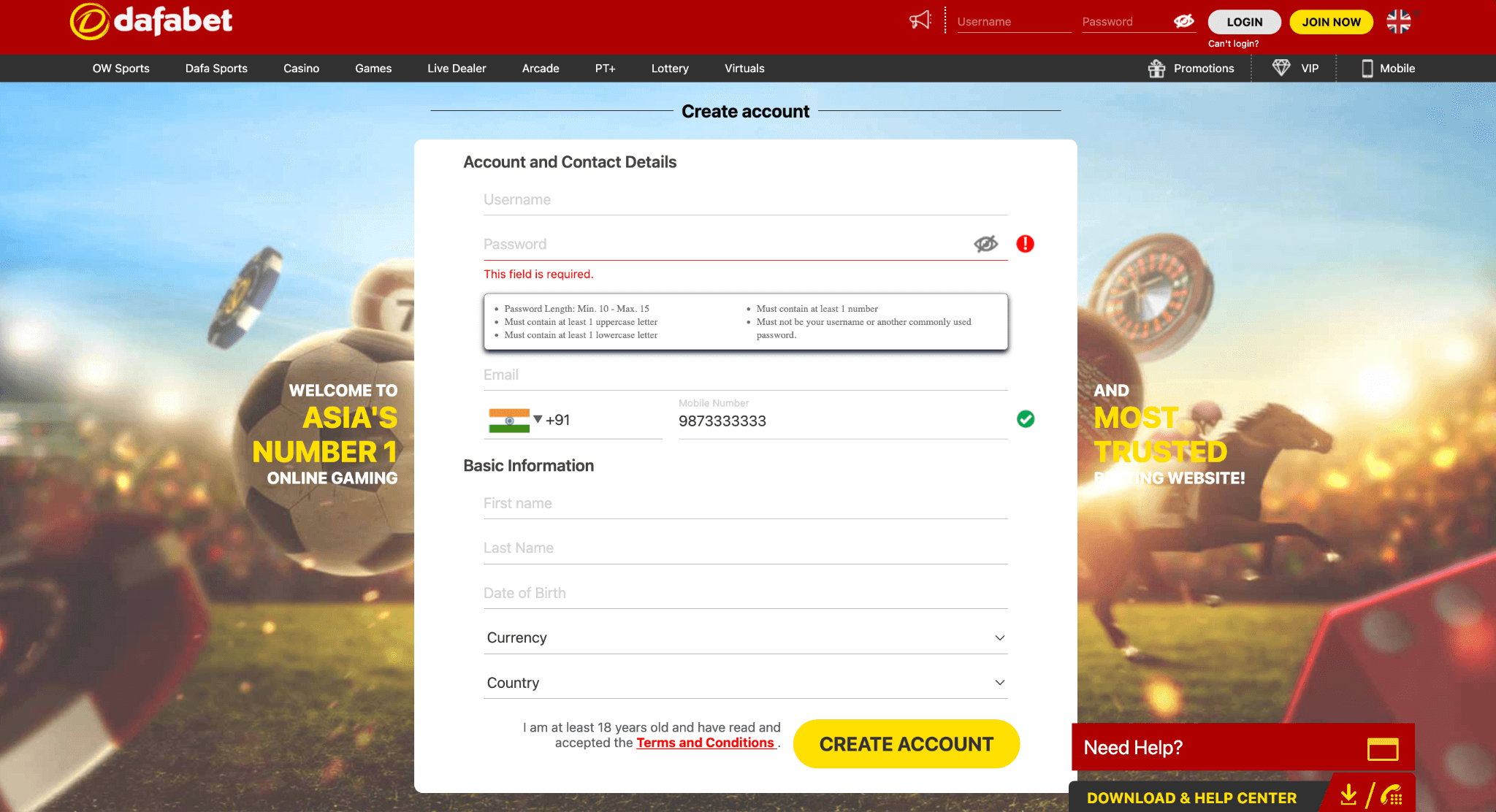1496x812 pixels.
Task: Focus the Email field
Action: 746,375
